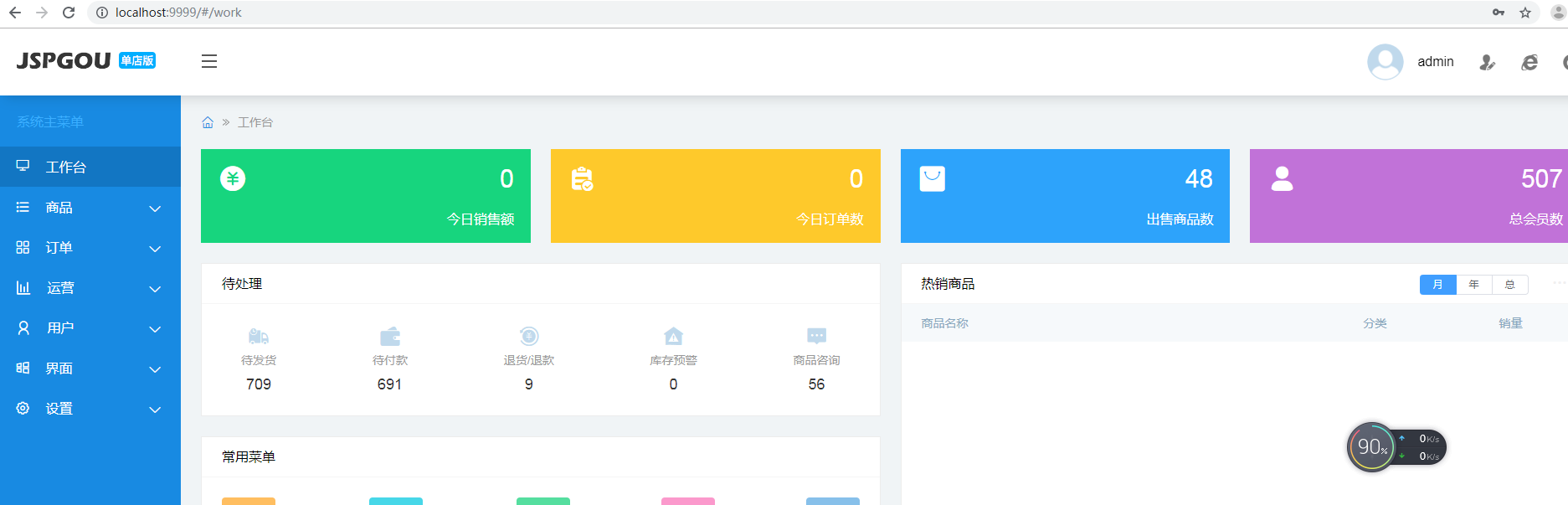Click the monitor icon next to 工作台
Viewport: 1568px width, 505px height.
pos(23,166)
